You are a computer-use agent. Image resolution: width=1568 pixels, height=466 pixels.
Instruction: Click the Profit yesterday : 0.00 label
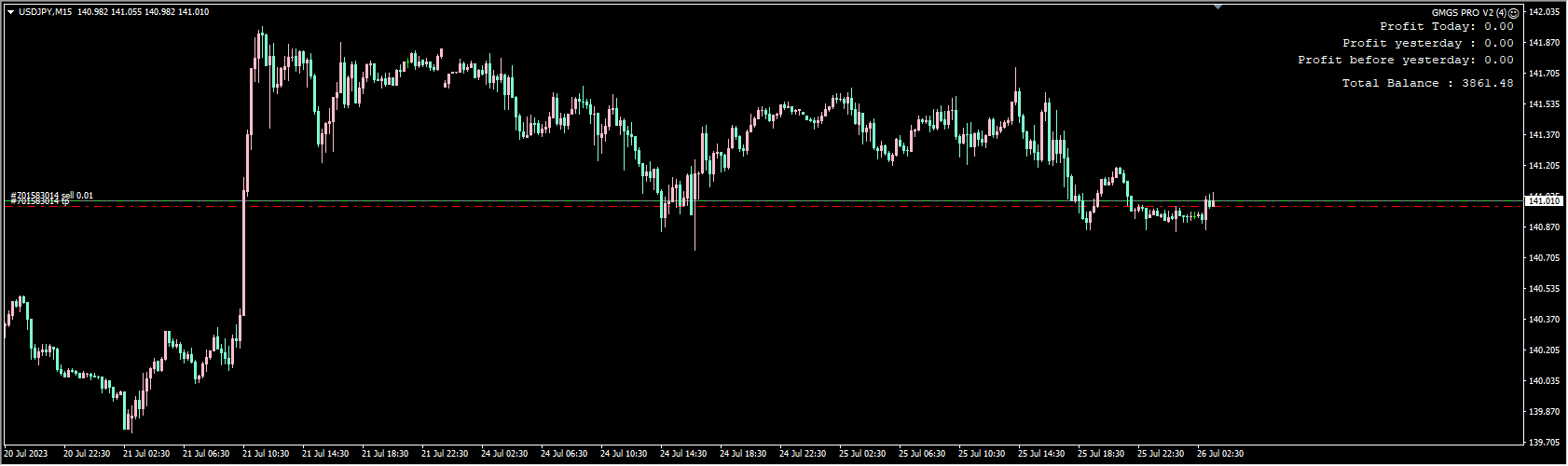click(1428, 44)
